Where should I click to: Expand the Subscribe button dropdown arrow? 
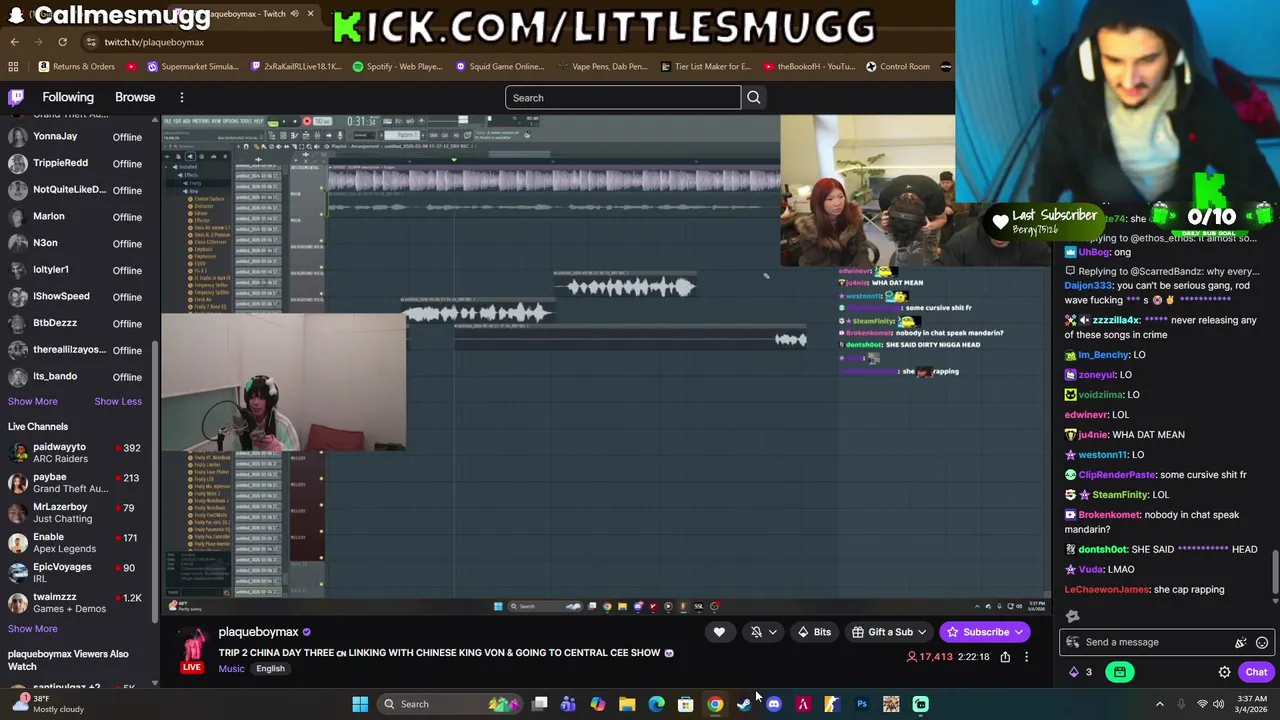(x=1019, y=632)
